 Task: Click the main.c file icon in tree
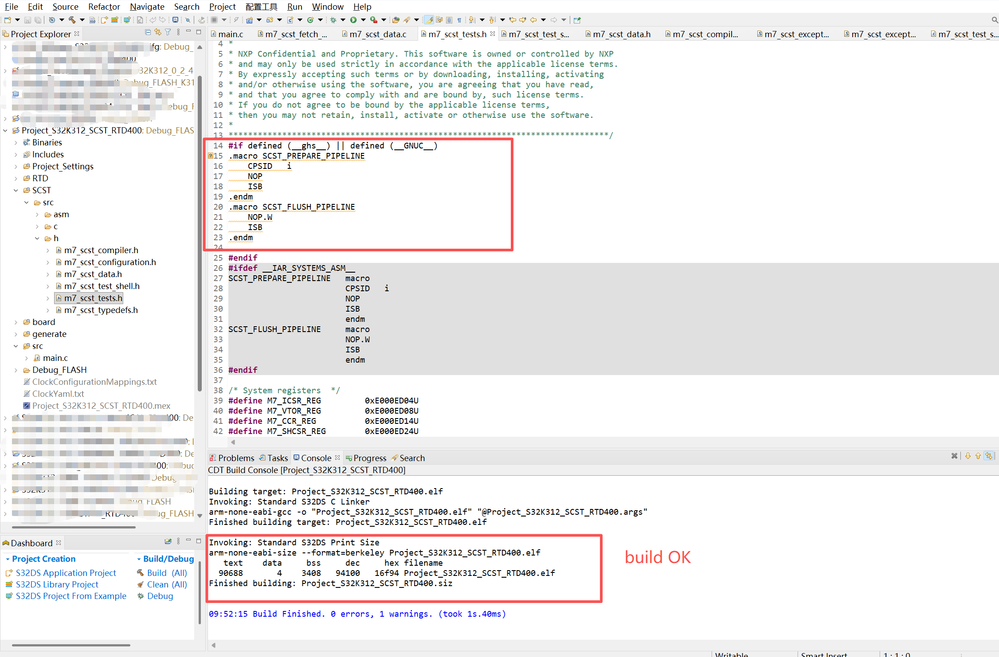click(37, 358)
